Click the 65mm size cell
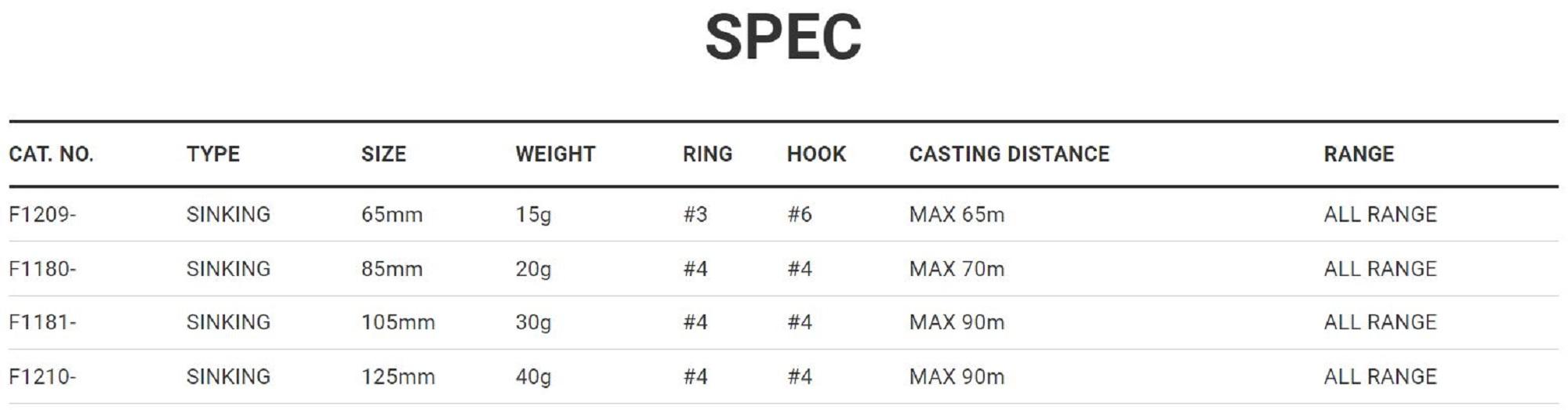1568x410 pixels. click(x=391, y=214)
